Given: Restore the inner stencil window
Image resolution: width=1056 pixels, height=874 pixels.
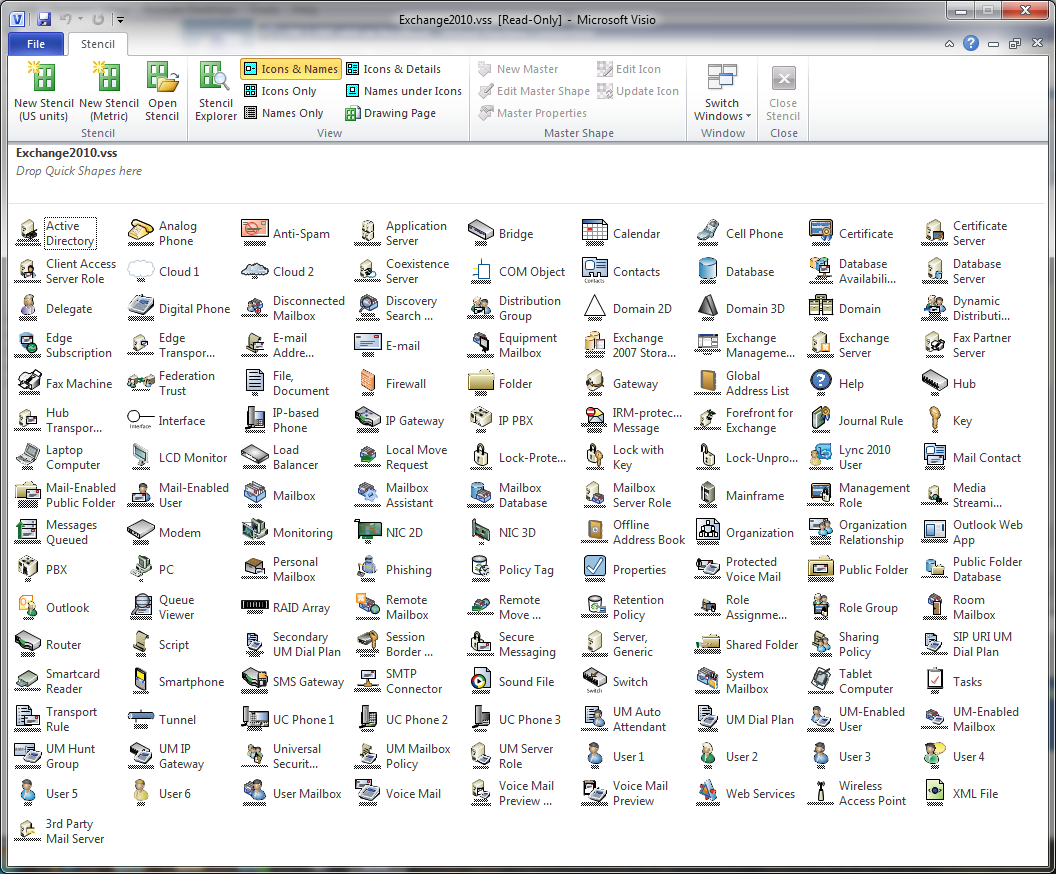Looking at the screenshot, I should [x=1014, y=44].
